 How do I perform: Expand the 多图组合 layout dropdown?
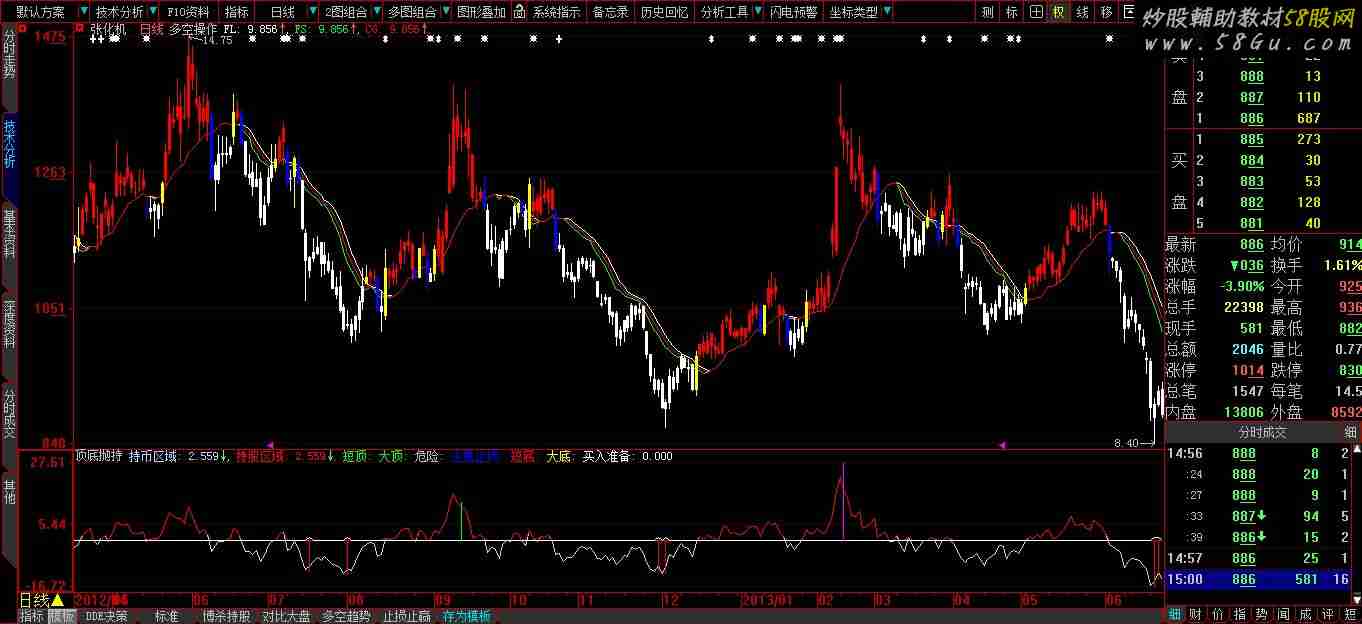click(444, 12)
